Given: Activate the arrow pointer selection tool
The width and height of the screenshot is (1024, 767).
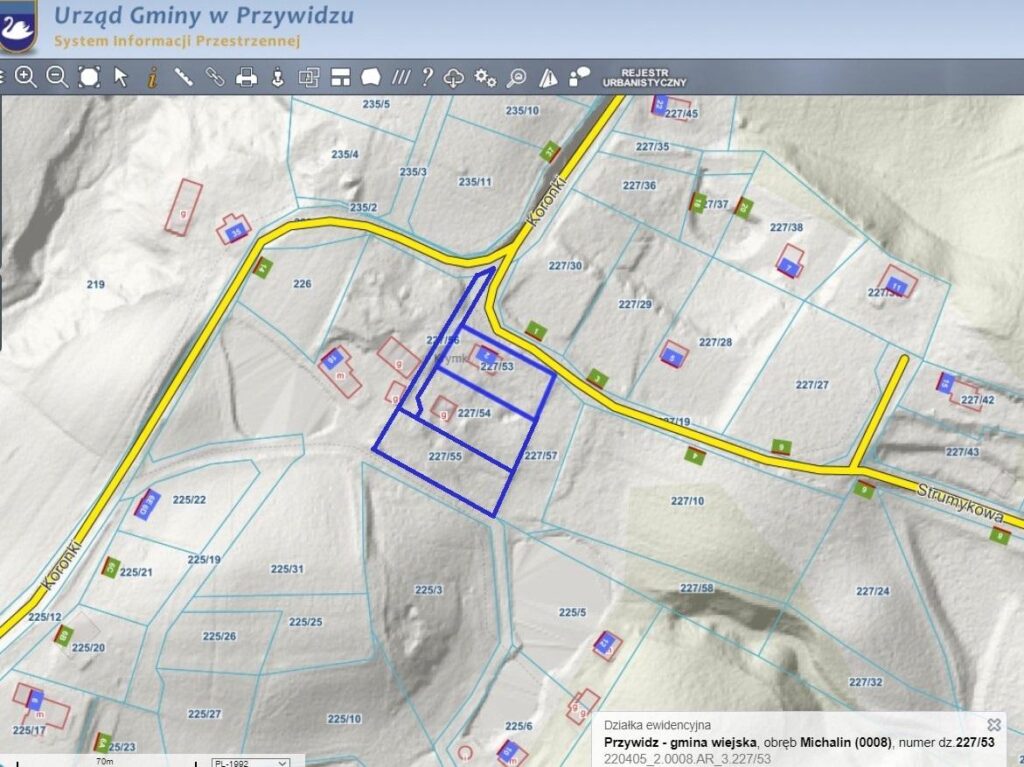Looking at the screenshot, I should (121, 77).
